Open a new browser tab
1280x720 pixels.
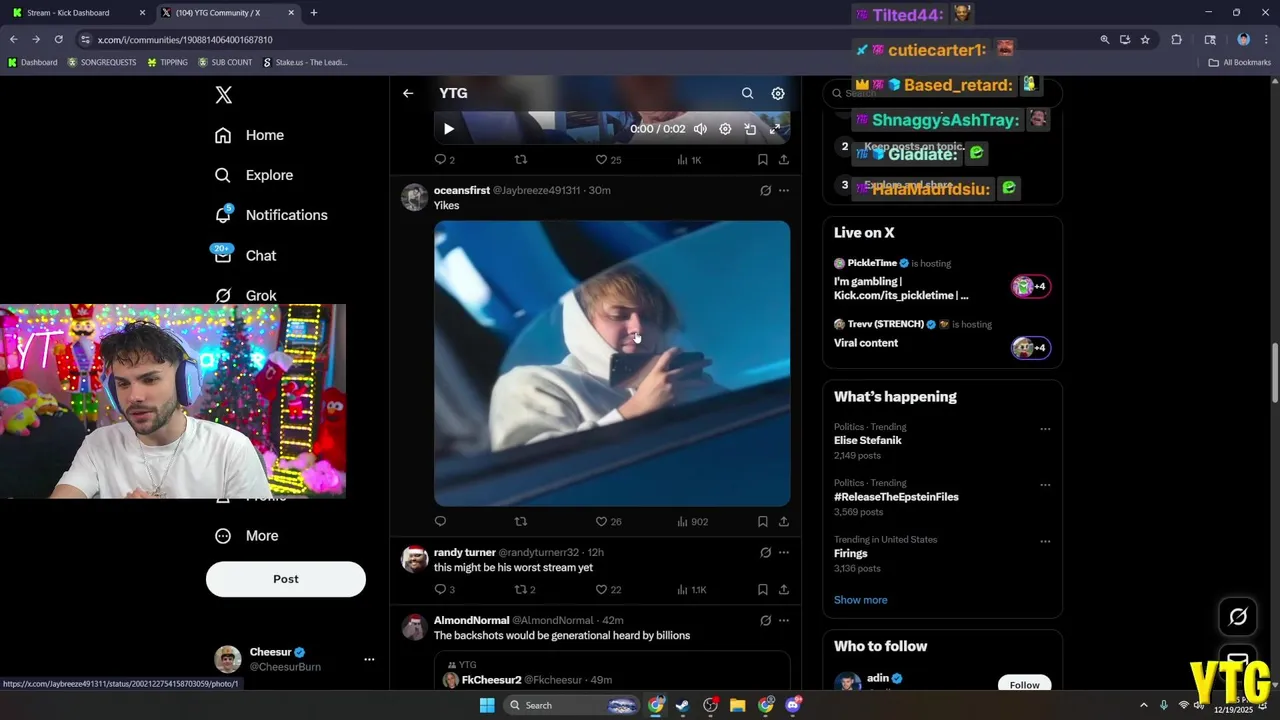(314, 13)
